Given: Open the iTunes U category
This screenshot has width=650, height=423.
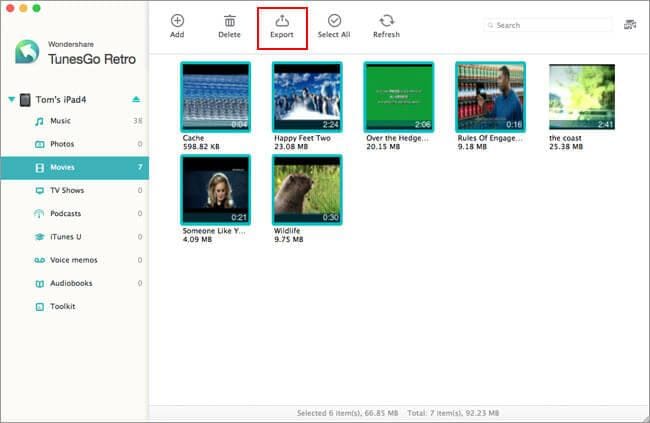Looking at the screenshot, I should [75, 237].
